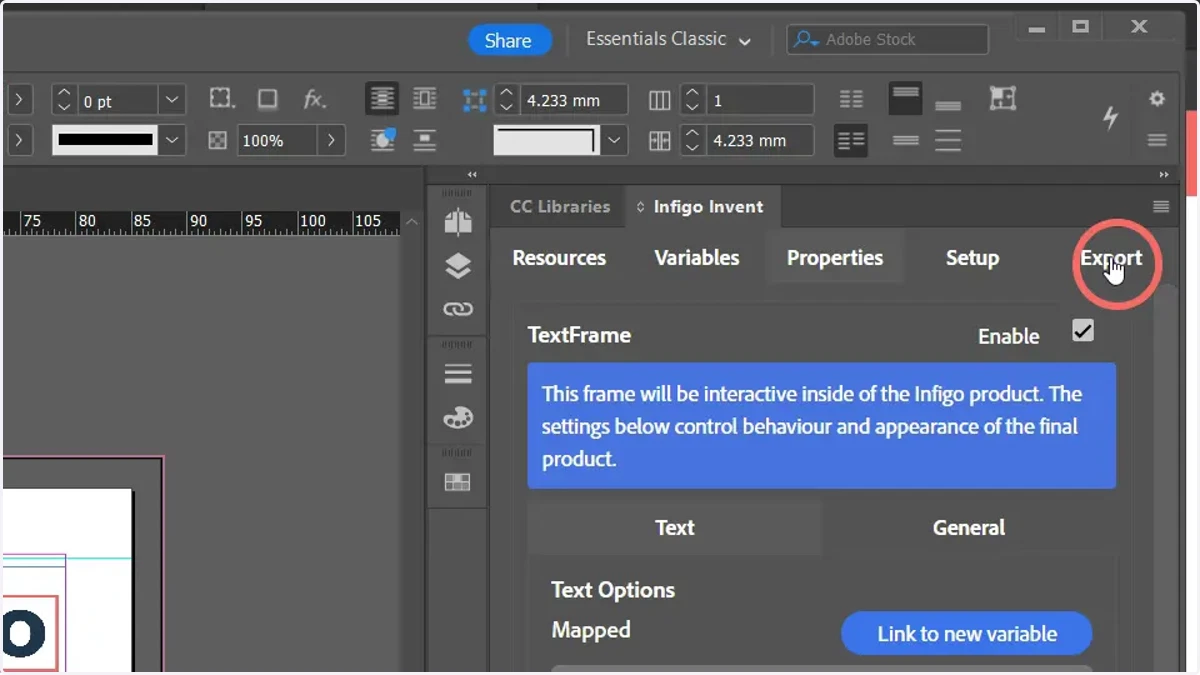Click the balance columns icon
Viewport: 1200px width, 675px height.
pyautogui.click(x=851, y=99)
